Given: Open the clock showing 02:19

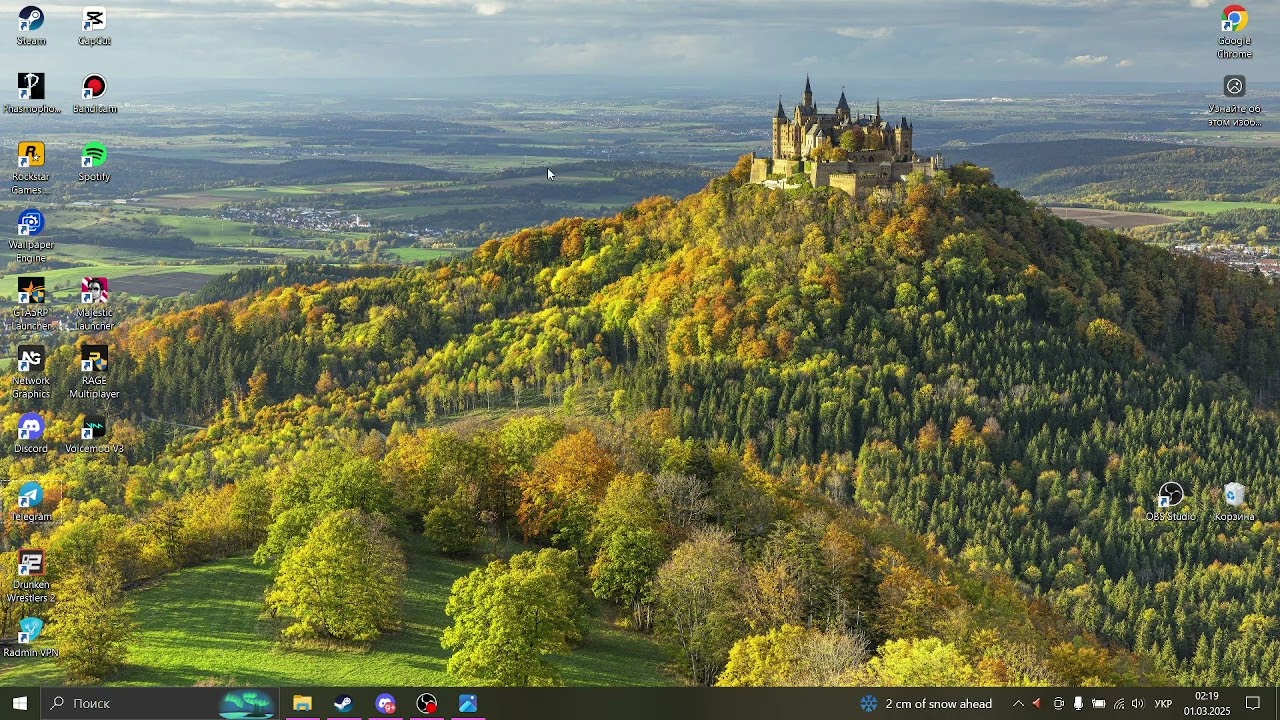Looking at the screenshot, I should (x=1207, y=703).
